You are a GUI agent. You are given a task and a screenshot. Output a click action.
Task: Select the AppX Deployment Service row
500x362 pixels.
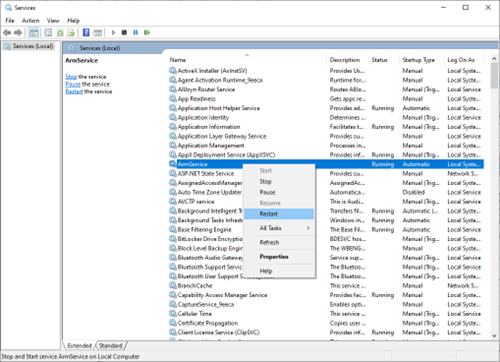click(326, 154)
